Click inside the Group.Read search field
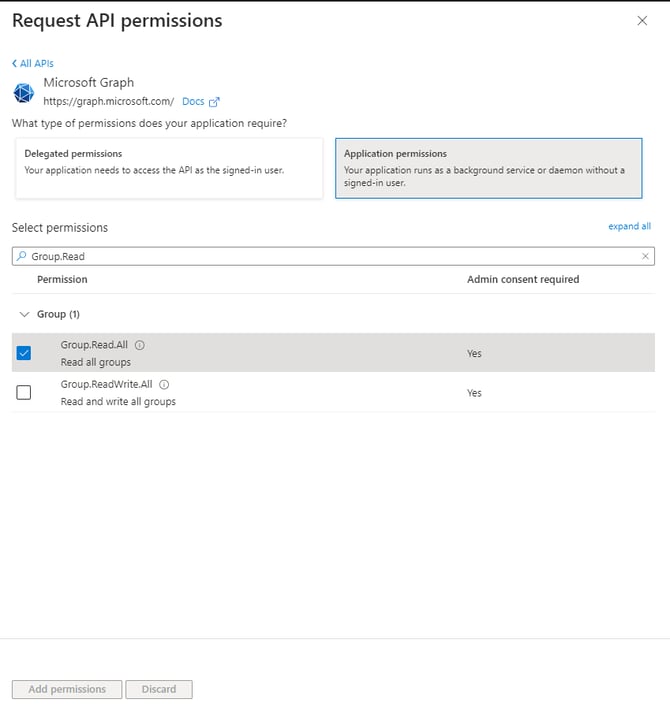This screenshot has height=714, width=670. point(333,256)
